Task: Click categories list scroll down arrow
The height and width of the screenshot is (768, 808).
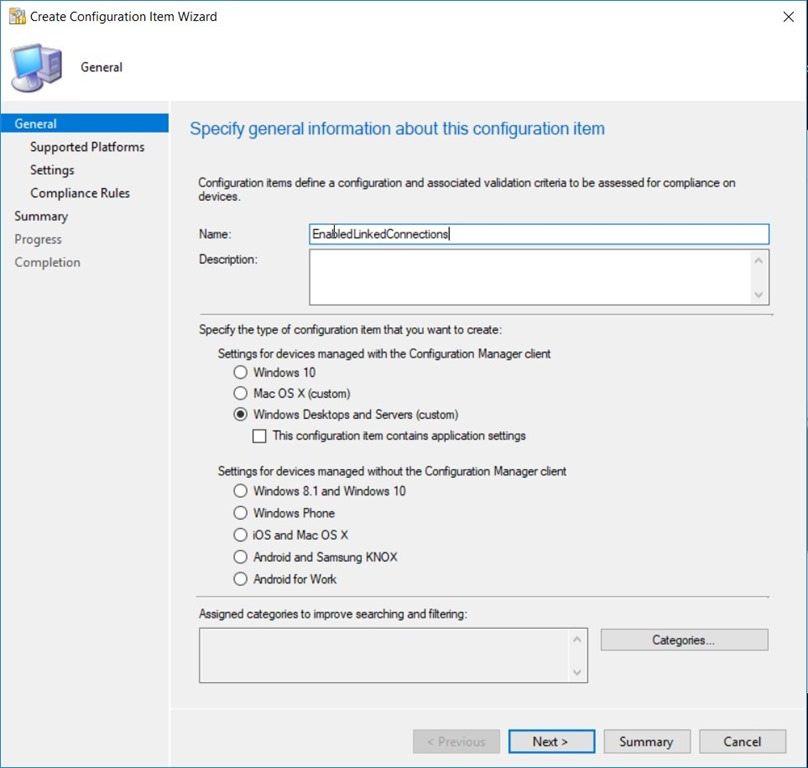Action: tap(577, 672)
